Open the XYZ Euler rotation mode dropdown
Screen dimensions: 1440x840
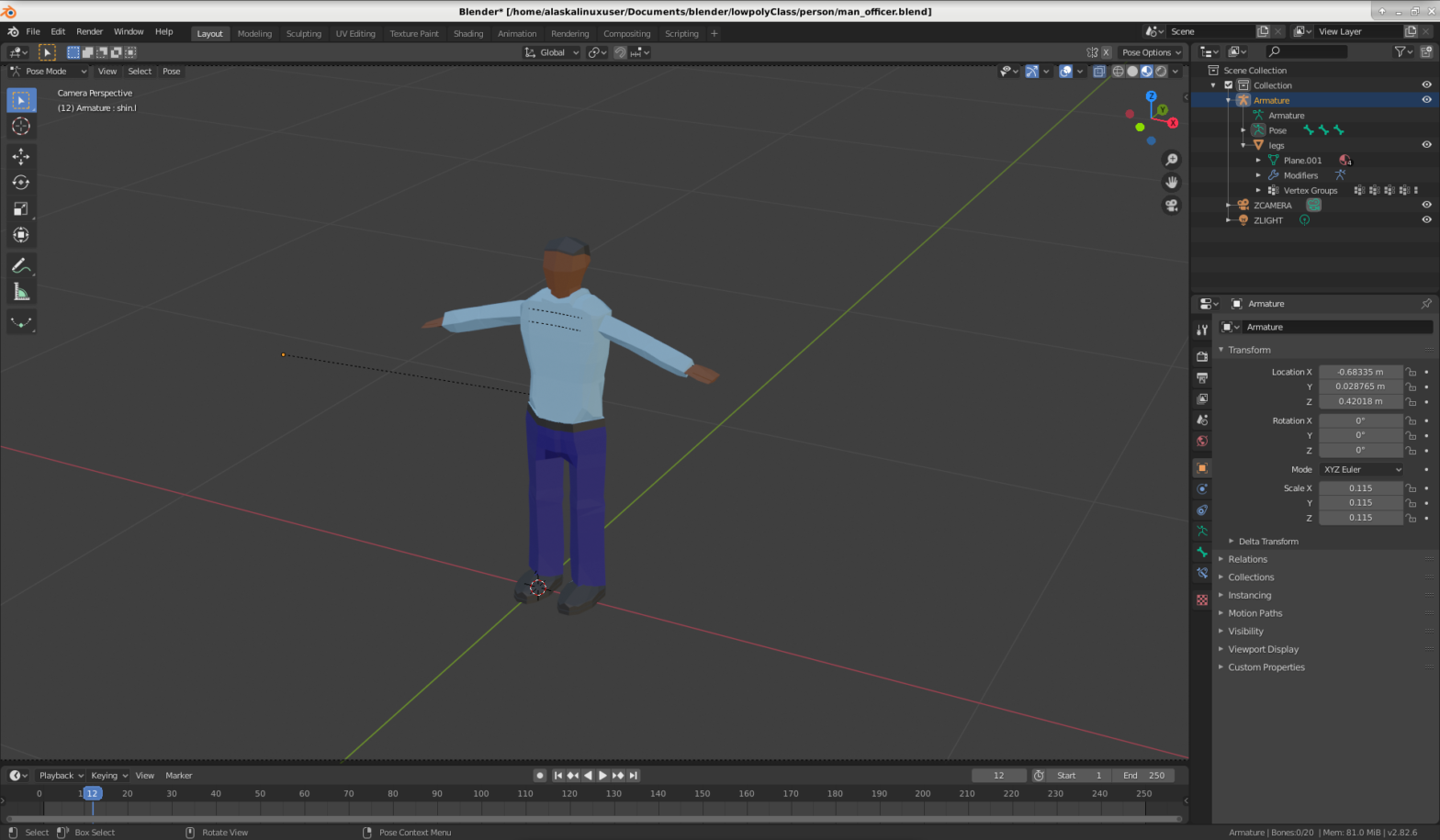click(x=1361, y=469)
